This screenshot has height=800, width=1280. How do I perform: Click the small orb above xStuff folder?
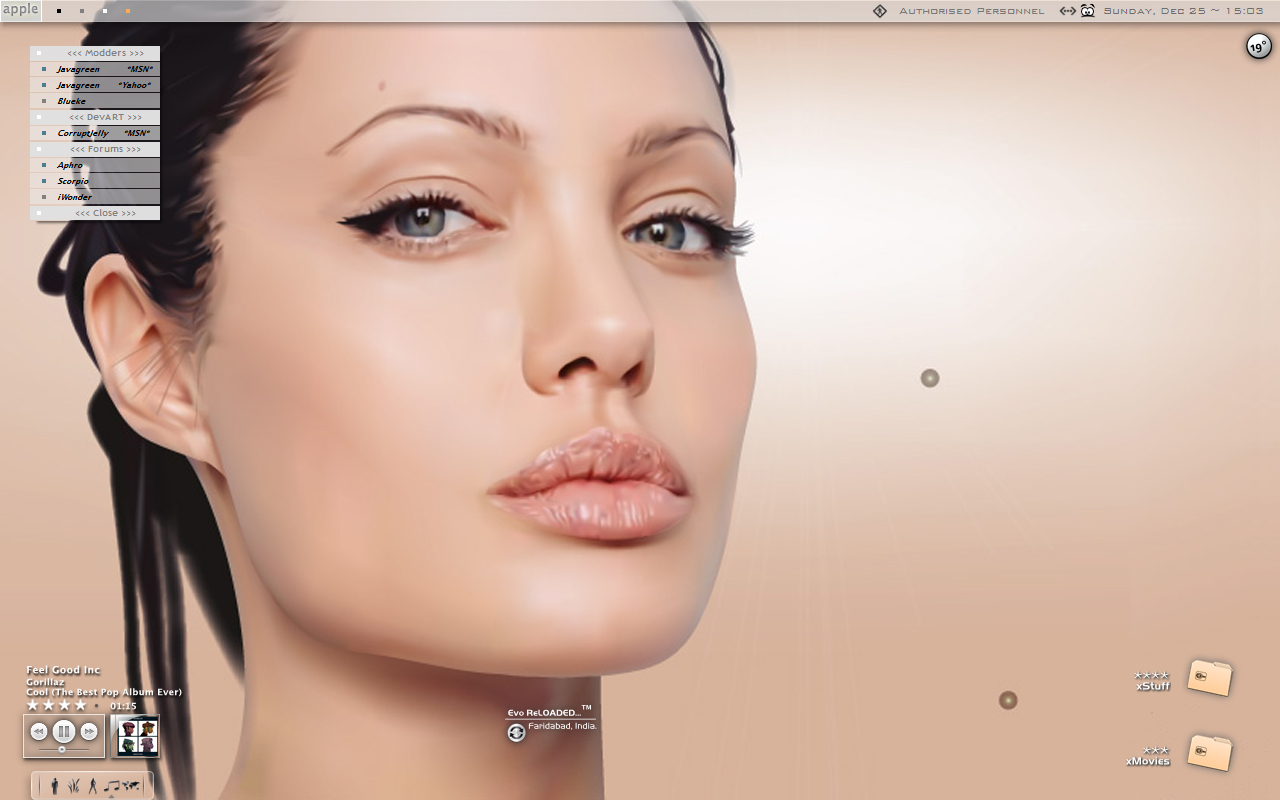coord(1008,700)
